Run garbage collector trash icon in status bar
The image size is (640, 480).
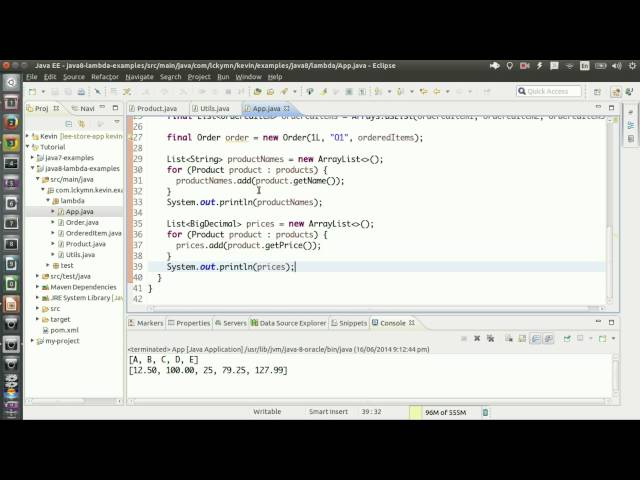click(x=485, y=412)
